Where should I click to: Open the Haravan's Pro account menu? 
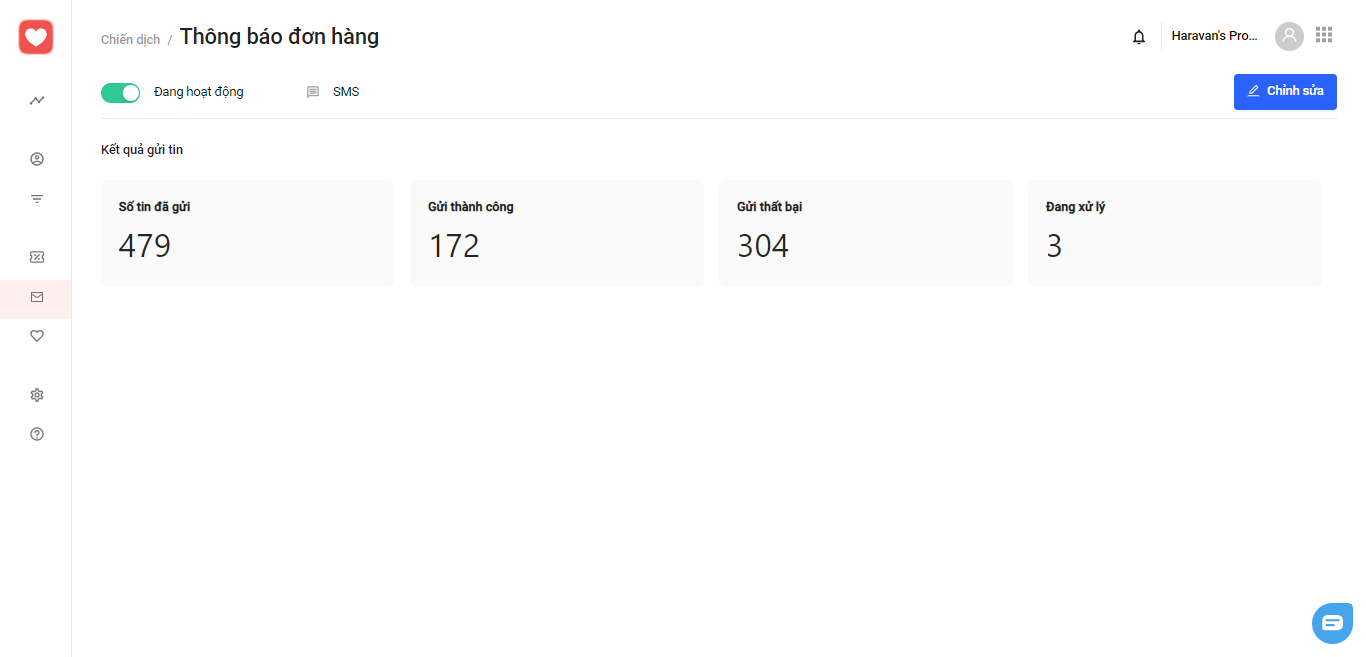pos(1215,36)
